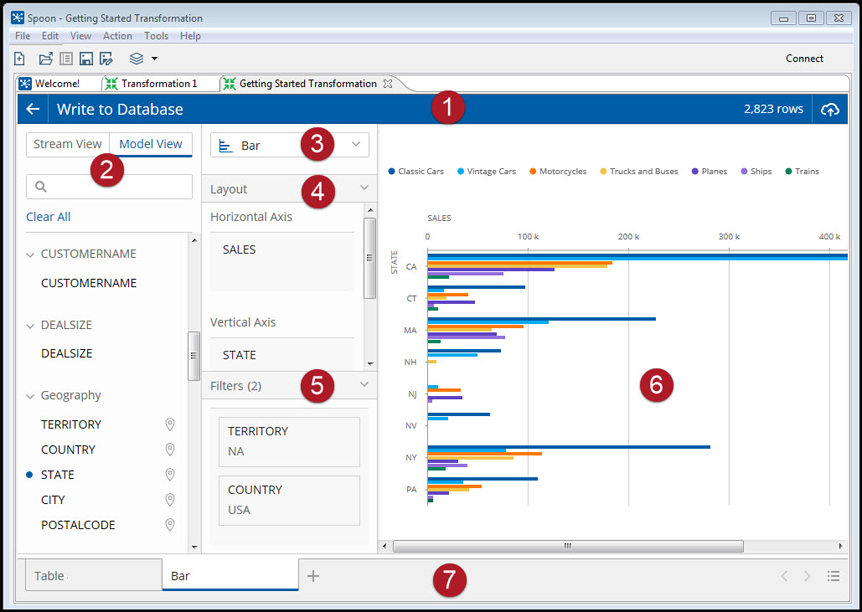
Task: Open the Tools menu
Action: coord(155,35)
